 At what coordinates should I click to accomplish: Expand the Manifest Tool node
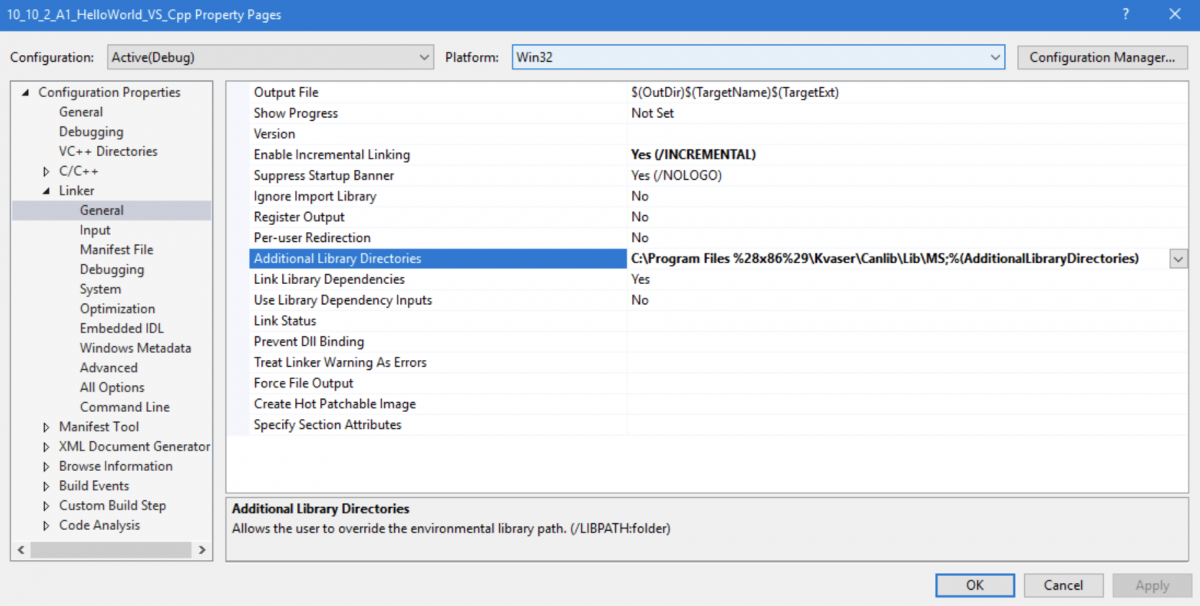point(44,426)
